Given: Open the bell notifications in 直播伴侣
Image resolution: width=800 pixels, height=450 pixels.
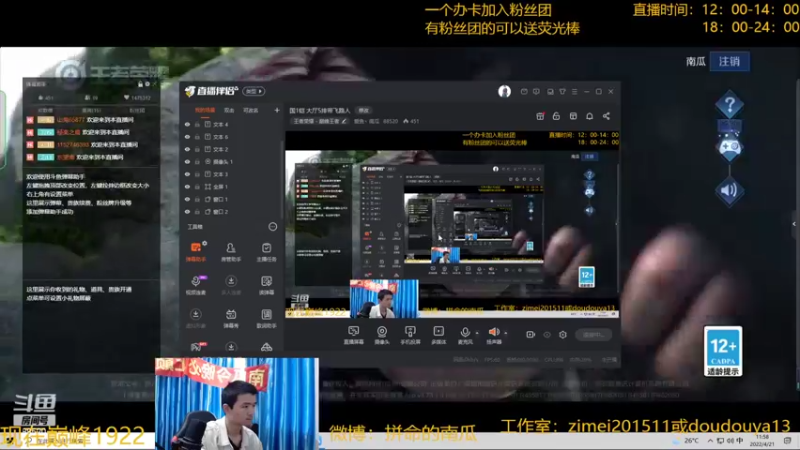Looking at the screenshot, I should 589,116.
